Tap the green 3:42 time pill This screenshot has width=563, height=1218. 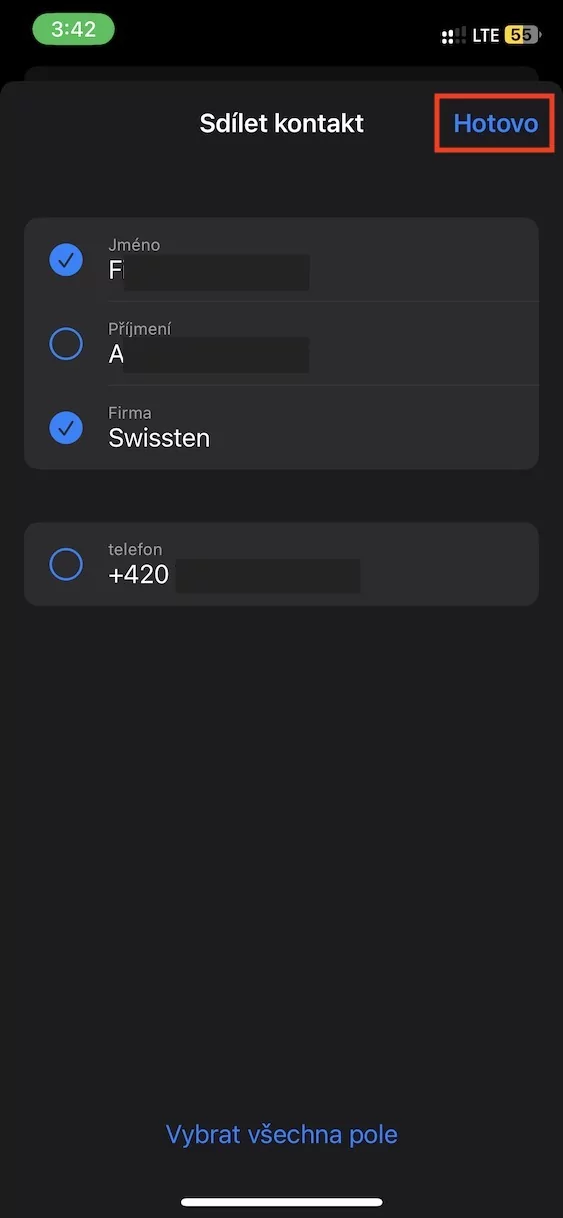point(73,29)
